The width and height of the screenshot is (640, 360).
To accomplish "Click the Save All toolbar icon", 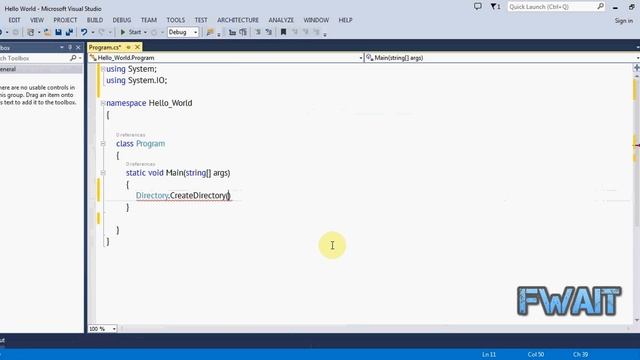I will click(69, 32).
